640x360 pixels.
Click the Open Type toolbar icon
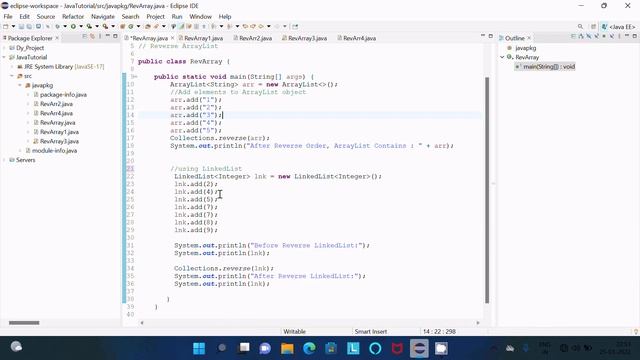click(x=147, y=27)
